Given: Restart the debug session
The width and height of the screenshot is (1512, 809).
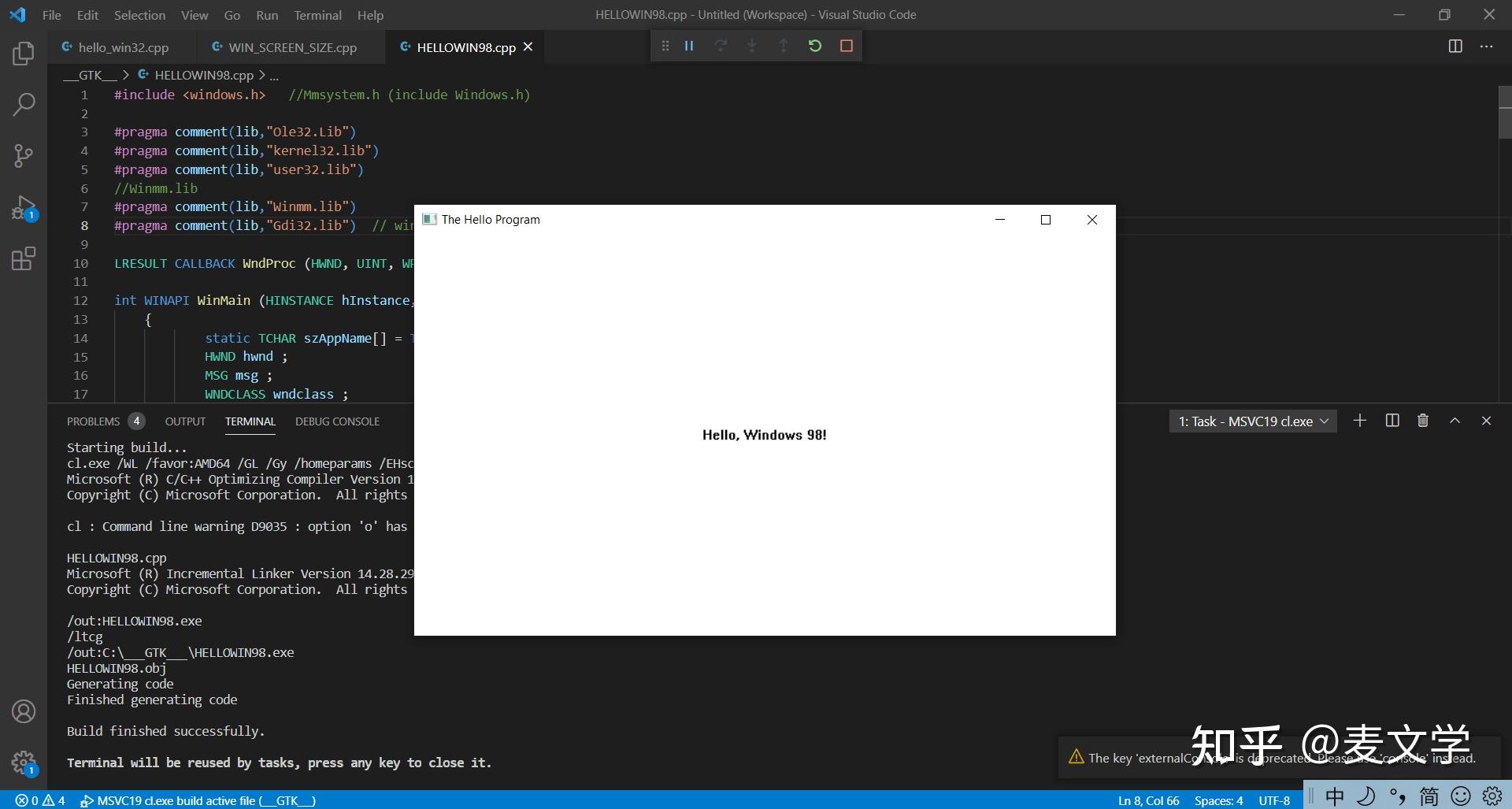Looking at the screenshot, I should pyautogui.click(x=815, y=46).
